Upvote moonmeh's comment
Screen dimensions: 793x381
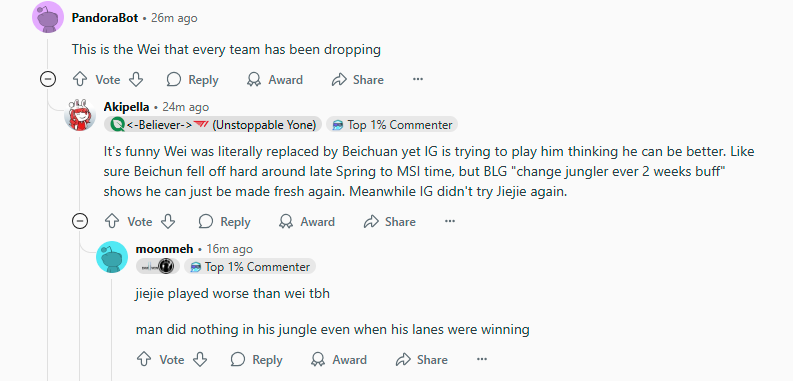(x=144, y=360)
